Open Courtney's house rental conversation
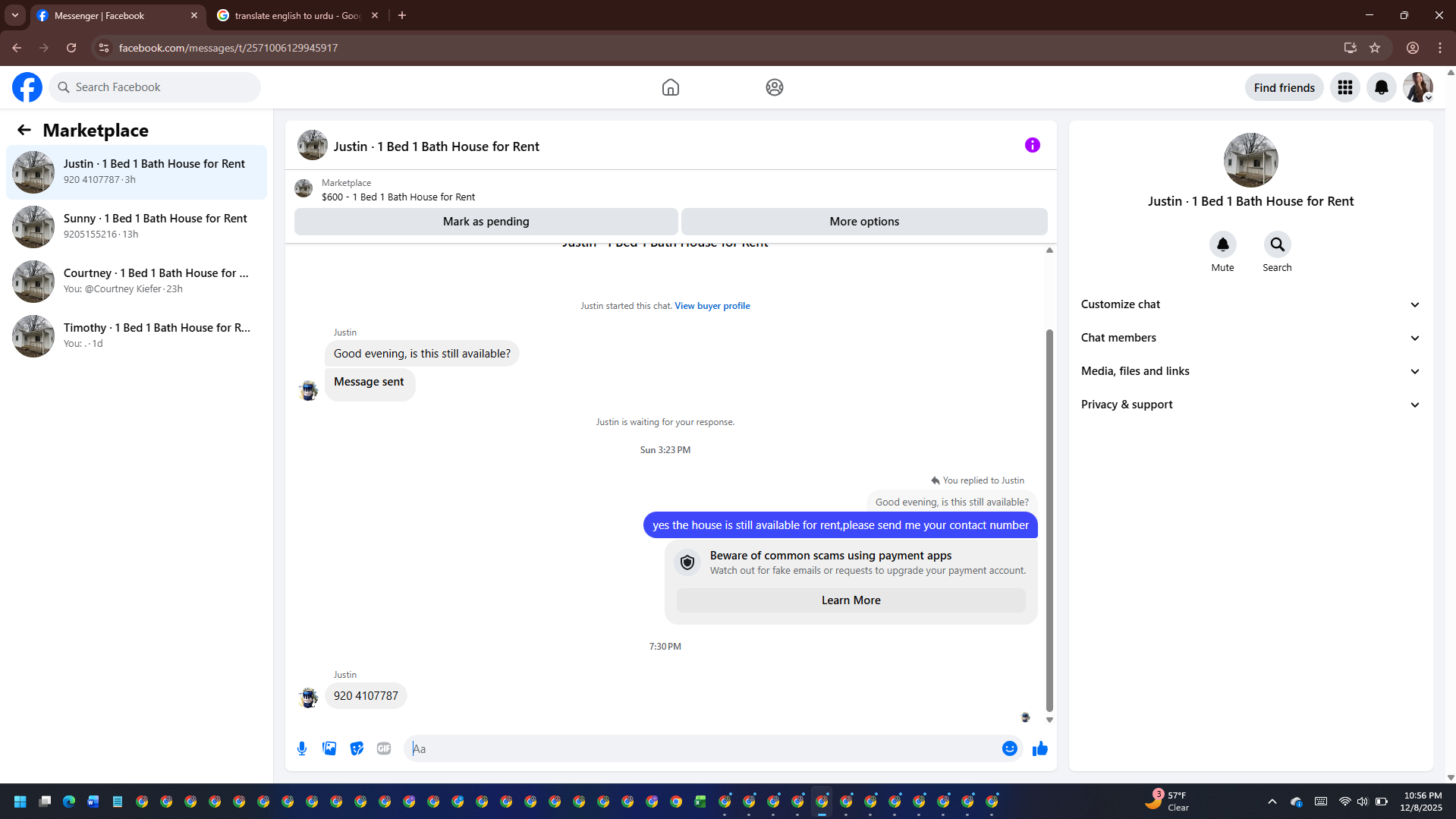This screenshot has height=819, width=1456. 137,282
